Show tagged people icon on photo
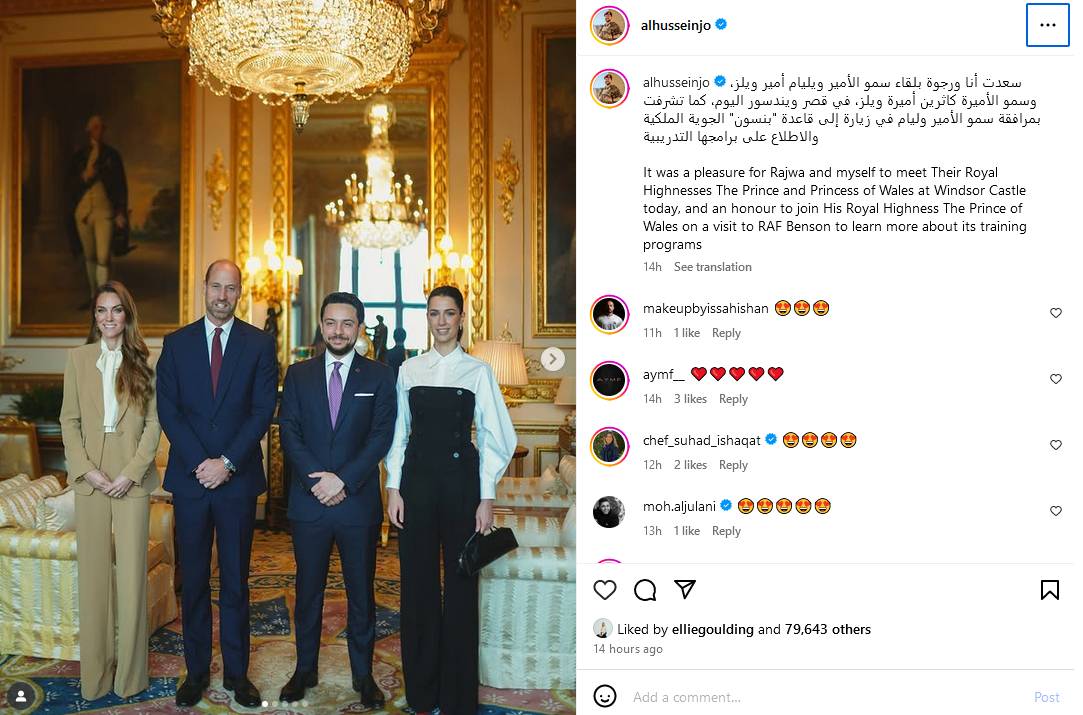This screenshot has height=715, width=1083. tap(21, 696)
